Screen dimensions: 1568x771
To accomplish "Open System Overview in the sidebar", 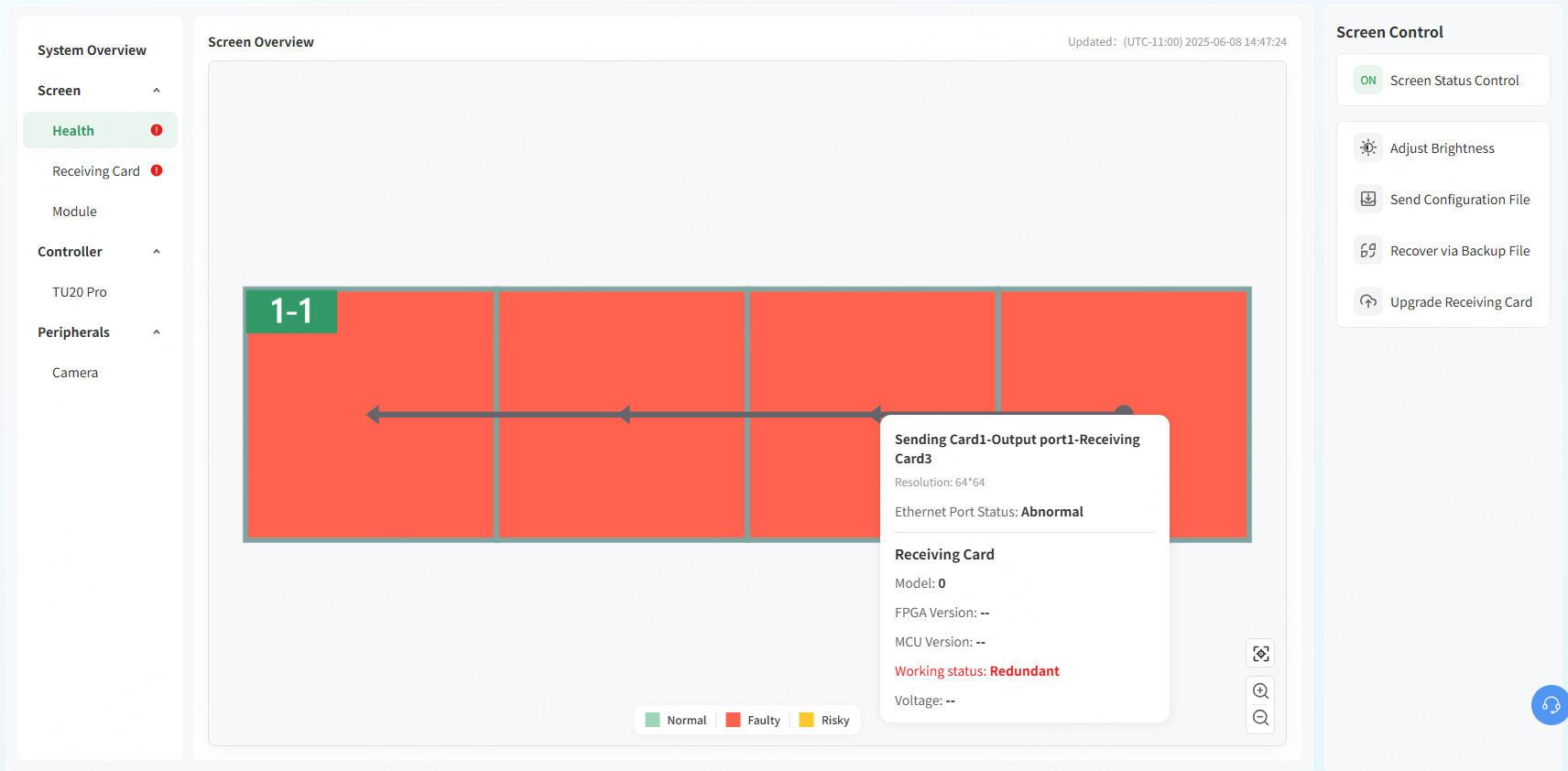I will (92, 49).
